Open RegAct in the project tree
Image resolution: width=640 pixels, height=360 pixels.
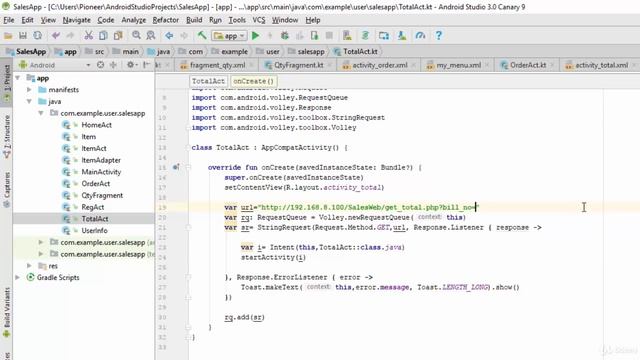(93, 207)
